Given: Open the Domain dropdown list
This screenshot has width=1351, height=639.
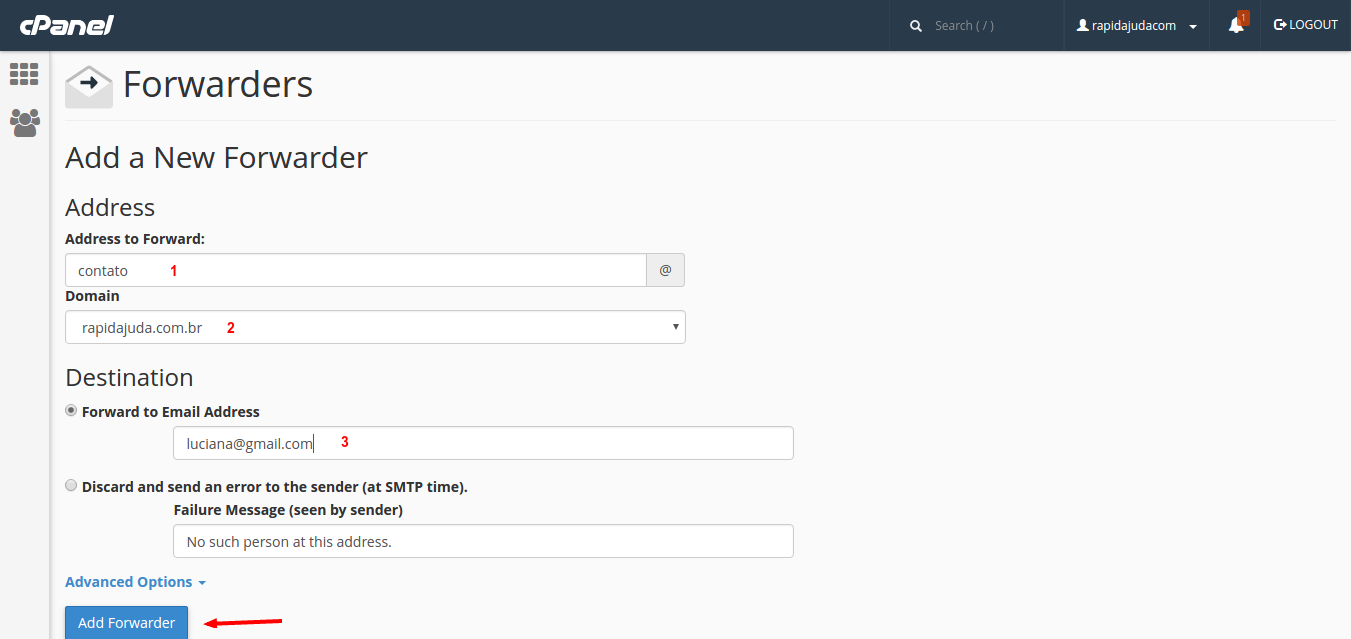Looking at the screenshot, I should tap(375, 327).
